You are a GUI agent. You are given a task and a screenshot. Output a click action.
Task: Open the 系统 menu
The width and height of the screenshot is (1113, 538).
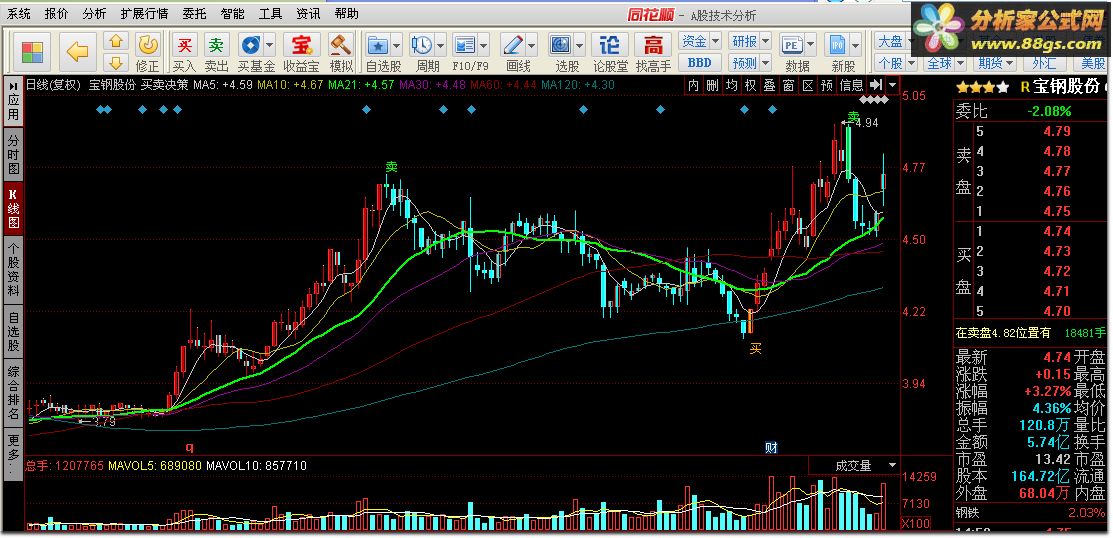coord(18,13)
